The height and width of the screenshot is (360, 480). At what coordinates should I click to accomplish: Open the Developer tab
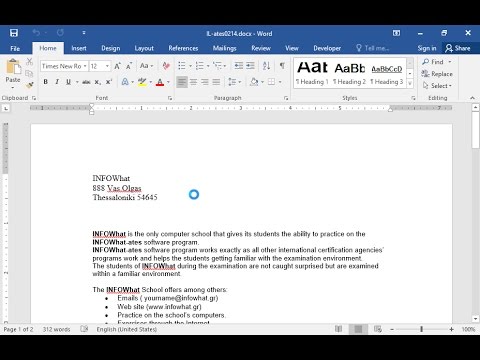pos(327,48)
